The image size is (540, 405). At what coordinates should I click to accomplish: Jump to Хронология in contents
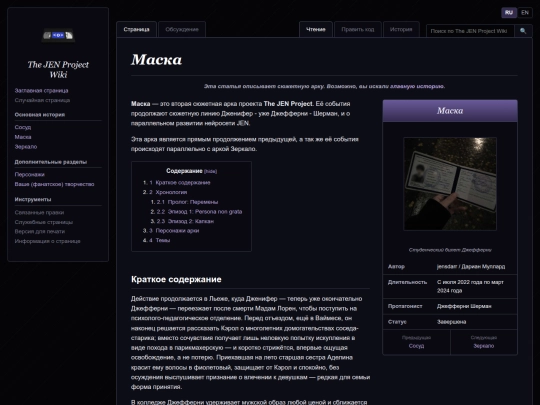[x=171, y=192]
